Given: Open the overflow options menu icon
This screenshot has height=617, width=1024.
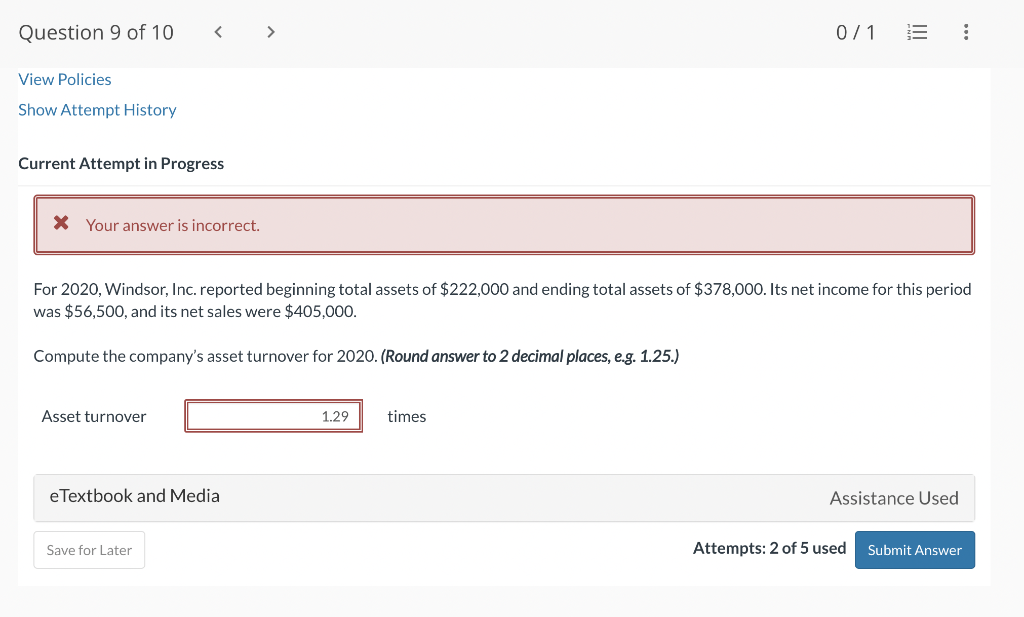Looking at the screenshot, I should coord(966,31).
